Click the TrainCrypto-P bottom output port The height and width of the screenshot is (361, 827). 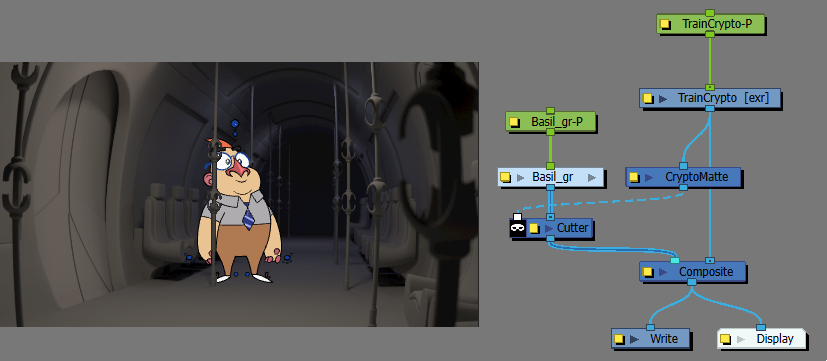(710, 34)
